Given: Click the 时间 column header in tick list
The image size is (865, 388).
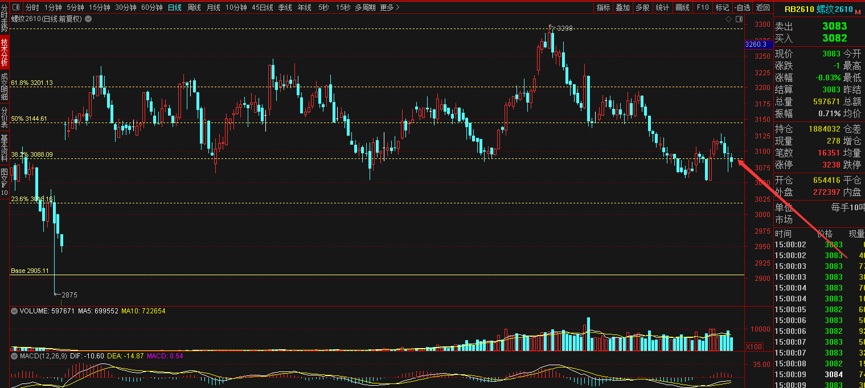Looking at the screenshot, I should tap(782, 234).
